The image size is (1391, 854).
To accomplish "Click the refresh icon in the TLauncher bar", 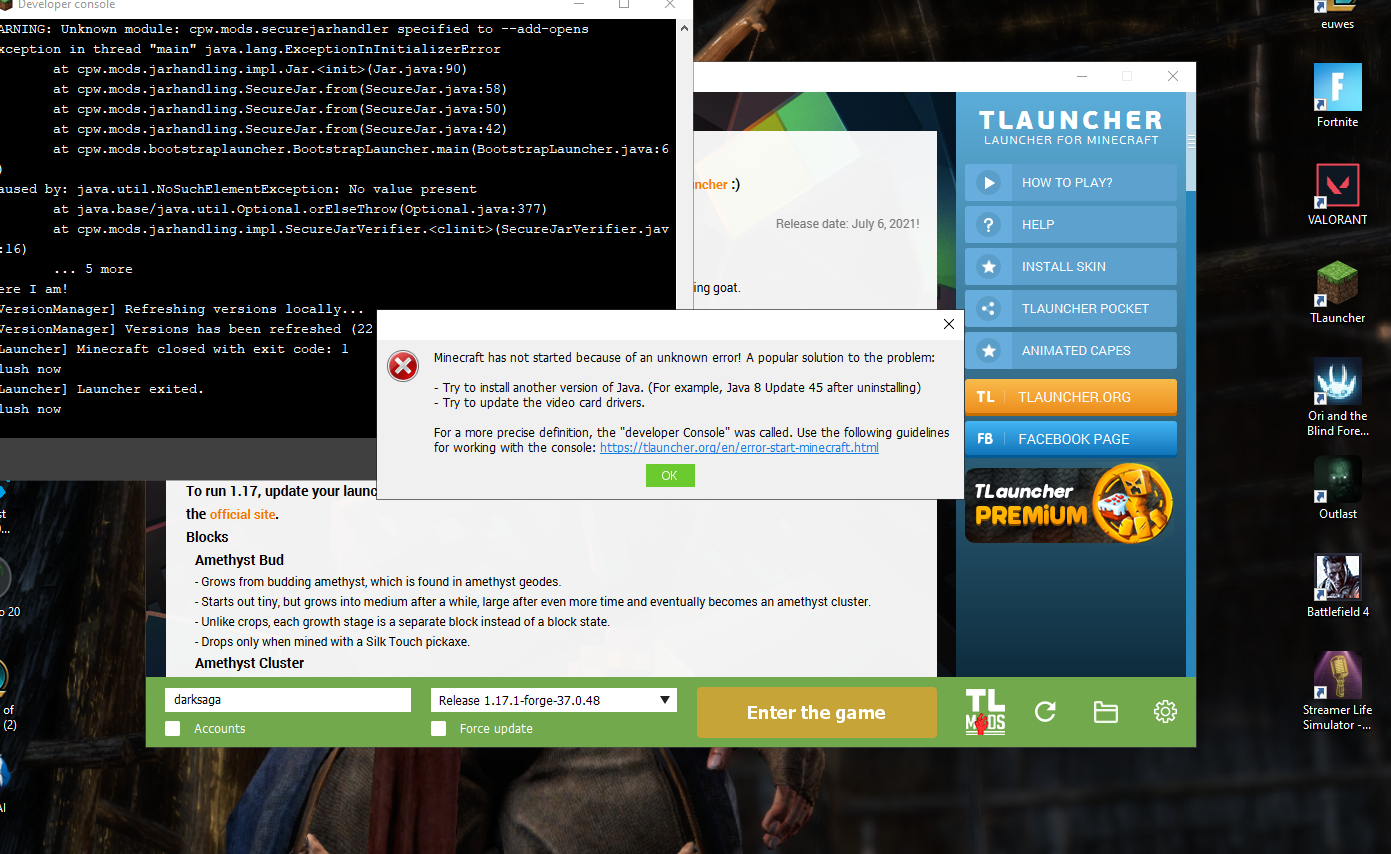I will pyautogui.click(x=1045, y=712).
